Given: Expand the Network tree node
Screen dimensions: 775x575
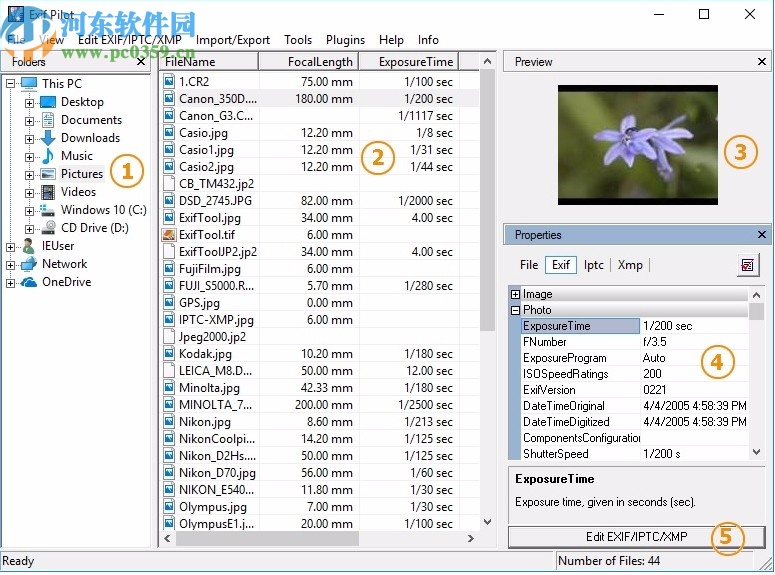Looking at the screenshot, I should [11, 265].
